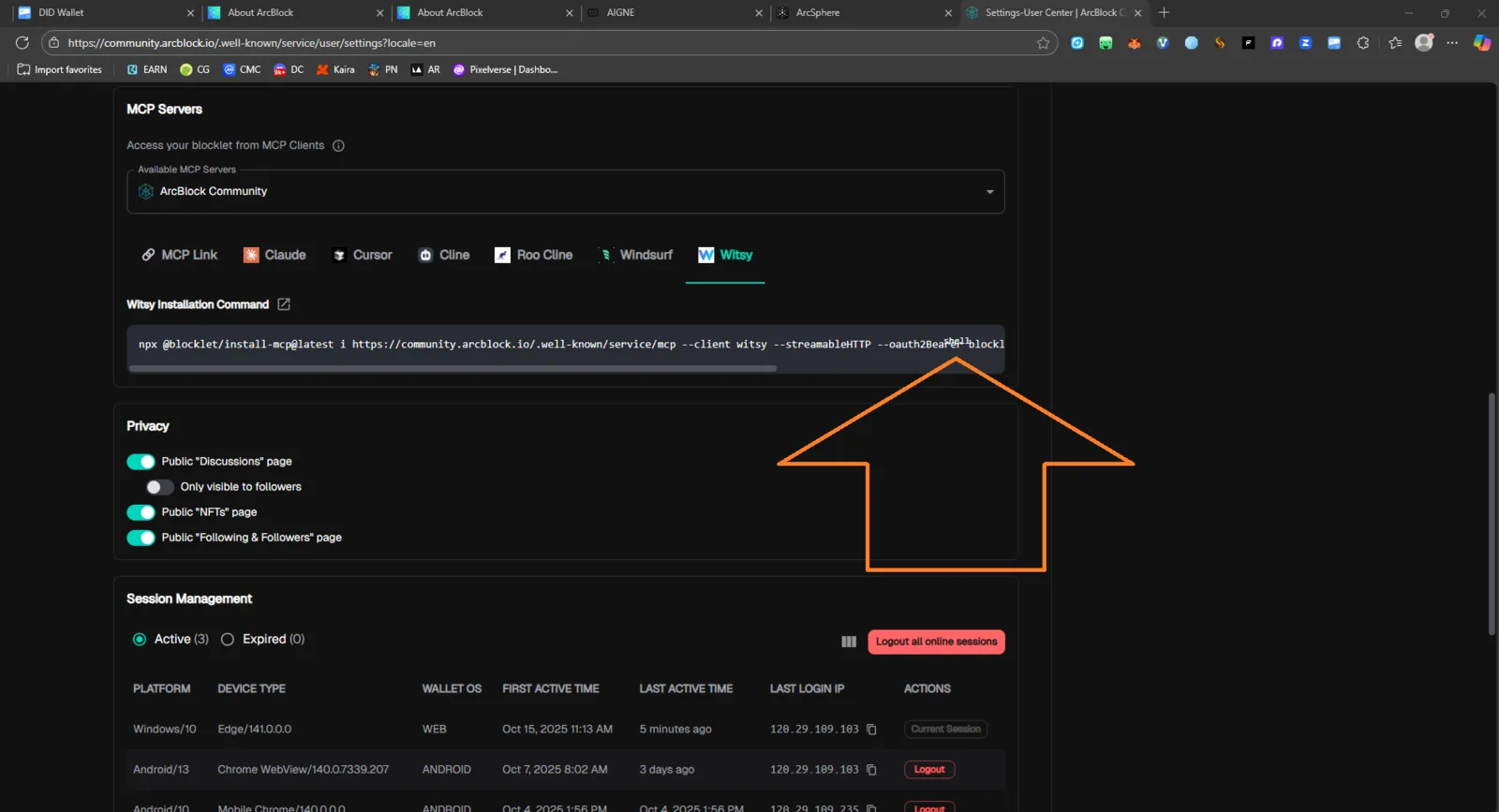
Task: Open the Kaira bookmark
Action: coord(335,69)
